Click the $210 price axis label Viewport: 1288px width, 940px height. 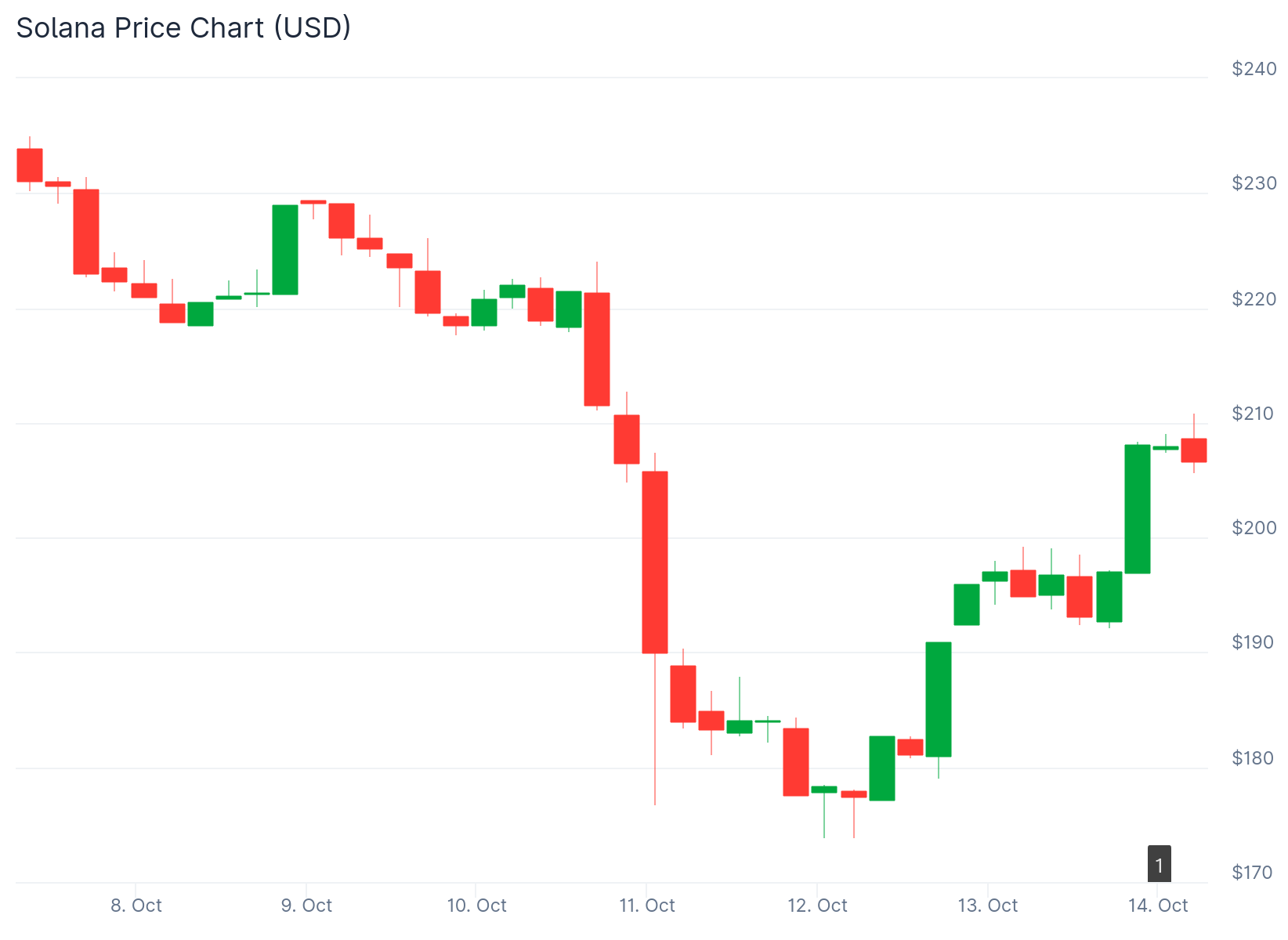[1254, 413]
